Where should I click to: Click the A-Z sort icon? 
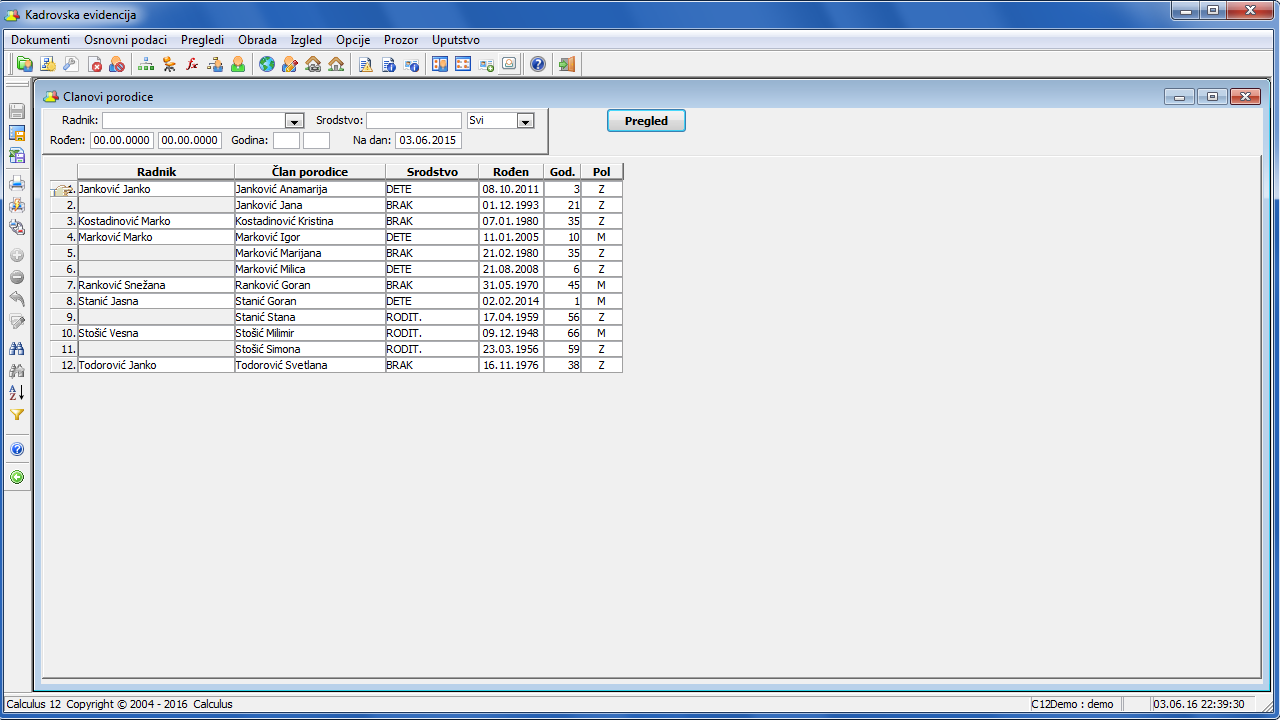[17, 392]
